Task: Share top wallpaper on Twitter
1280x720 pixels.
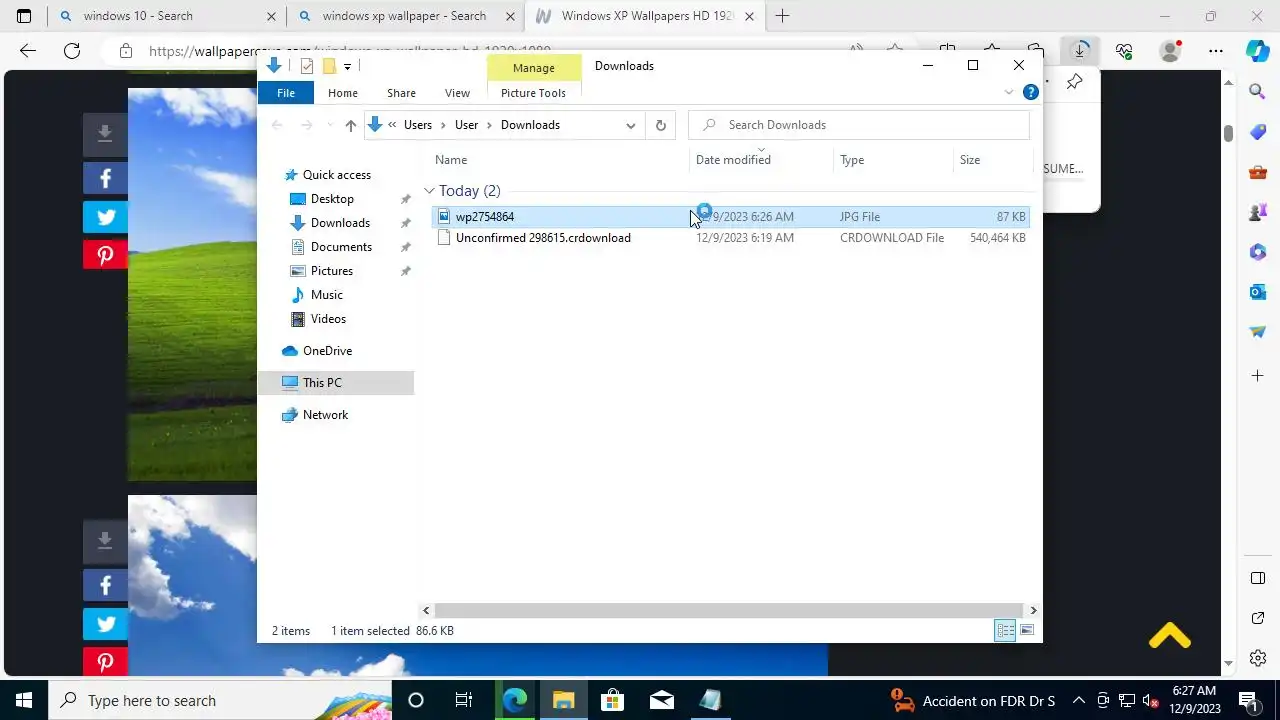Action: coord(105,217)
